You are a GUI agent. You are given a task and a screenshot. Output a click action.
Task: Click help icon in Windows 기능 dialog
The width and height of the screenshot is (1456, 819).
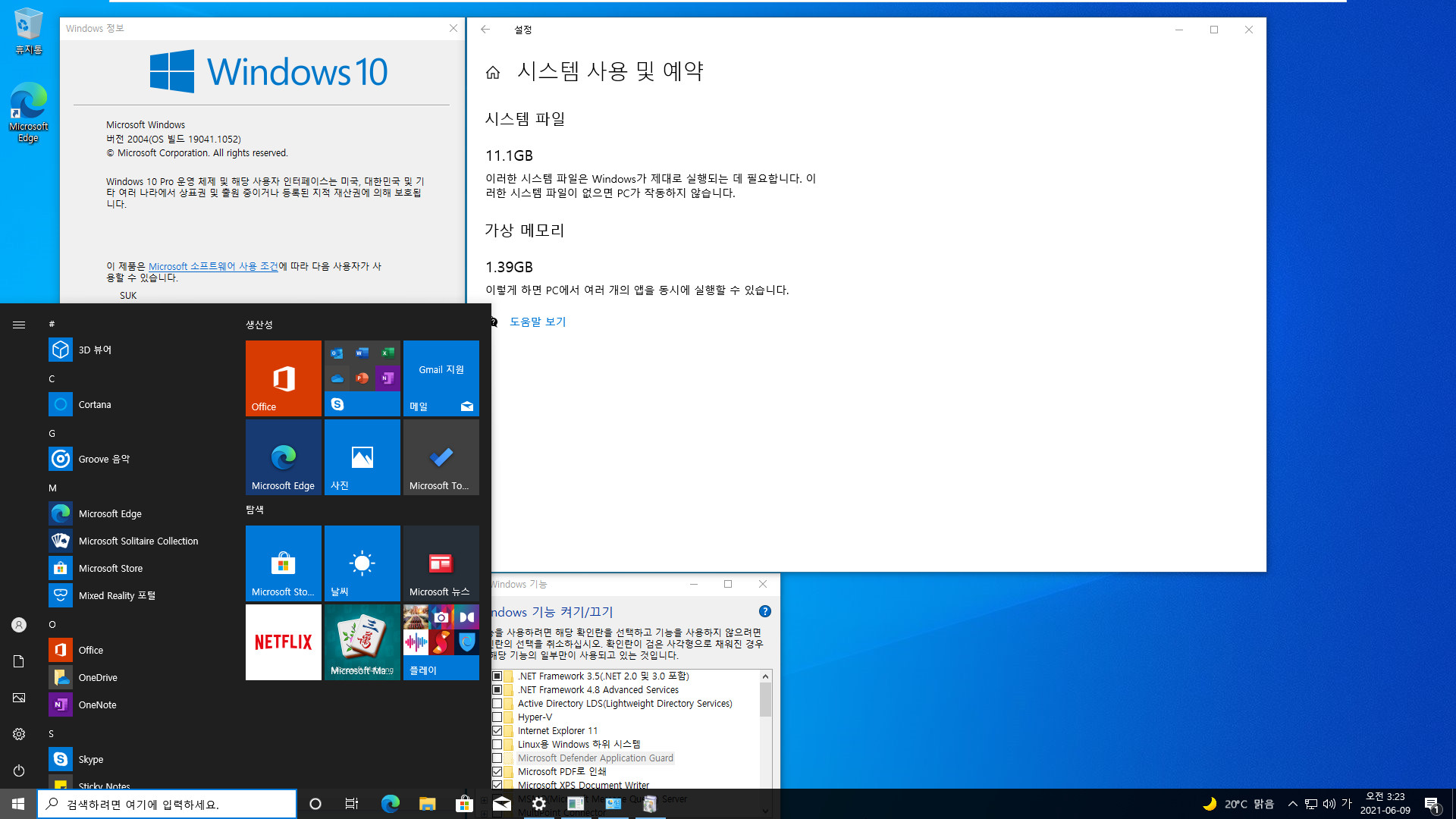(x=765, y=611)
